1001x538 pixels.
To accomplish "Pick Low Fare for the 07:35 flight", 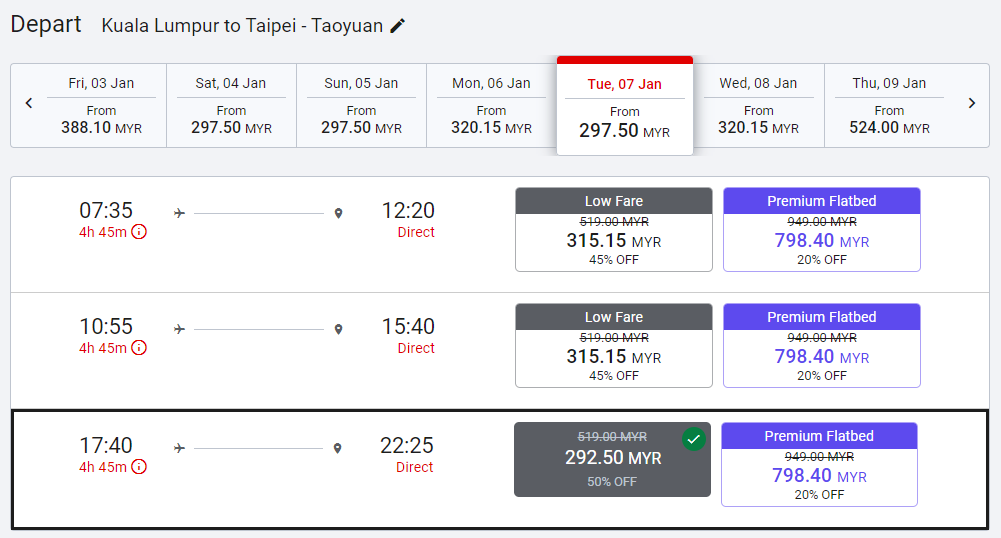I will pyautogui.click(x=613, y=230).
